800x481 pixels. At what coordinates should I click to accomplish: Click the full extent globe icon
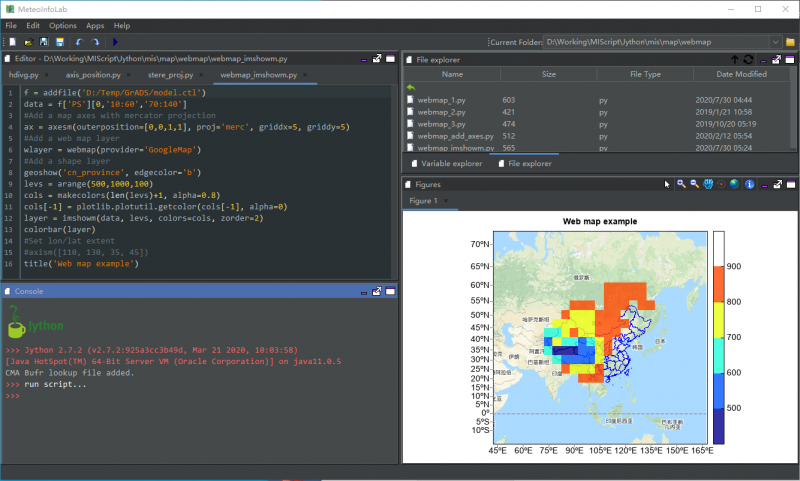click(x=735, y=184)
